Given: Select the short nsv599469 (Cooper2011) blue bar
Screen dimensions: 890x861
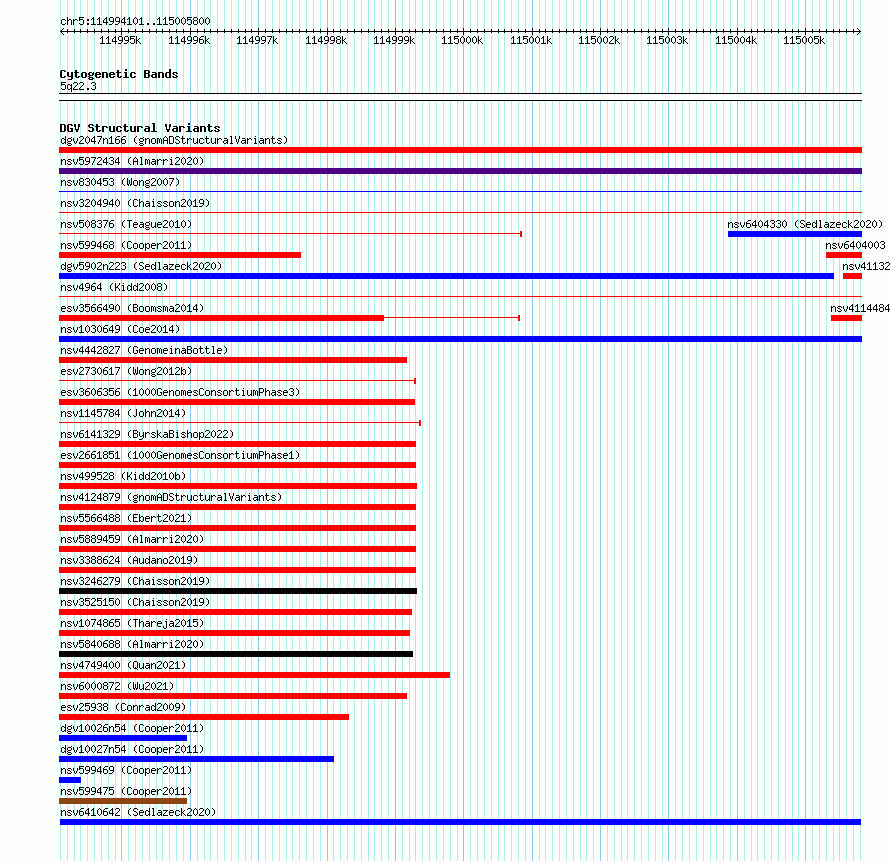Looking at the screenshot, I should point(70,780).
